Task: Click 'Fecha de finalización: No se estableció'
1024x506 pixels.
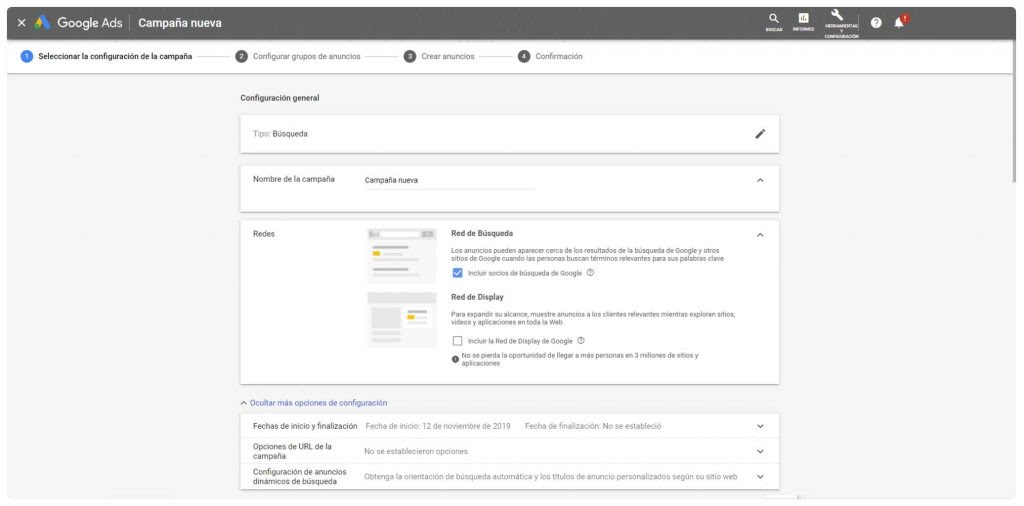Action: [x=593, y=426]
